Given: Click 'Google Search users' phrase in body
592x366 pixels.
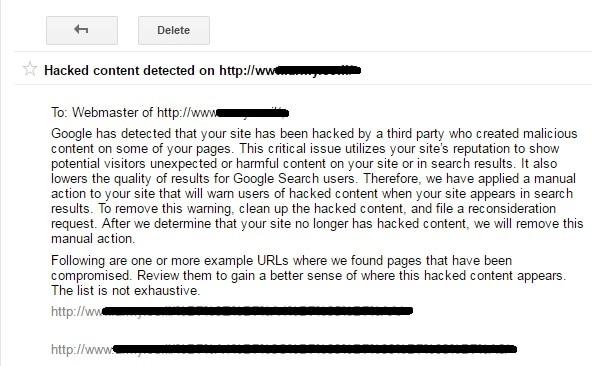Looking at the screenshot, I should 294,178.
